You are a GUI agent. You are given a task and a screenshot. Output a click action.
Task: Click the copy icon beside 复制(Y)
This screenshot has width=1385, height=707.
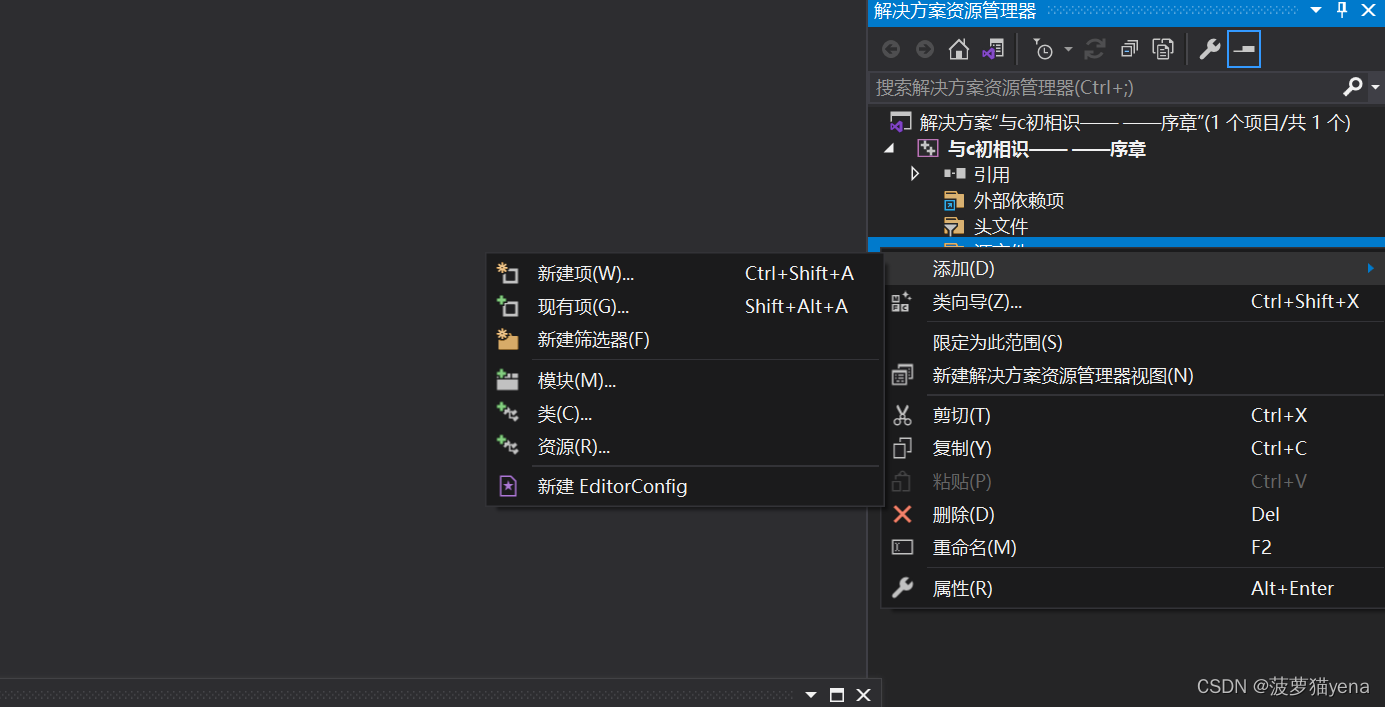point(902,448)
